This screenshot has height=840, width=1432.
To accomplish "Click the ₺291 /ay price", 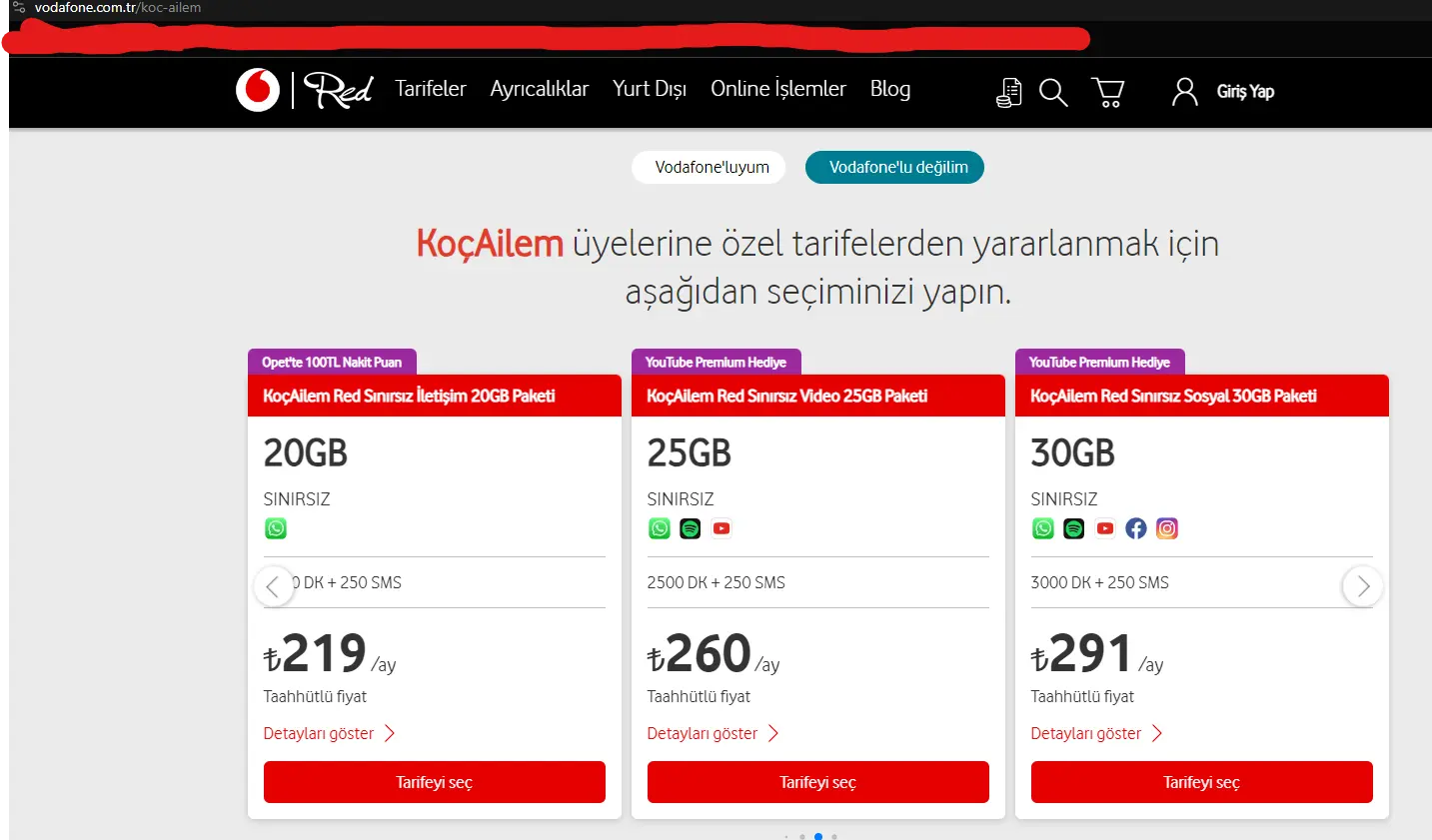I will coord(1097,654).
